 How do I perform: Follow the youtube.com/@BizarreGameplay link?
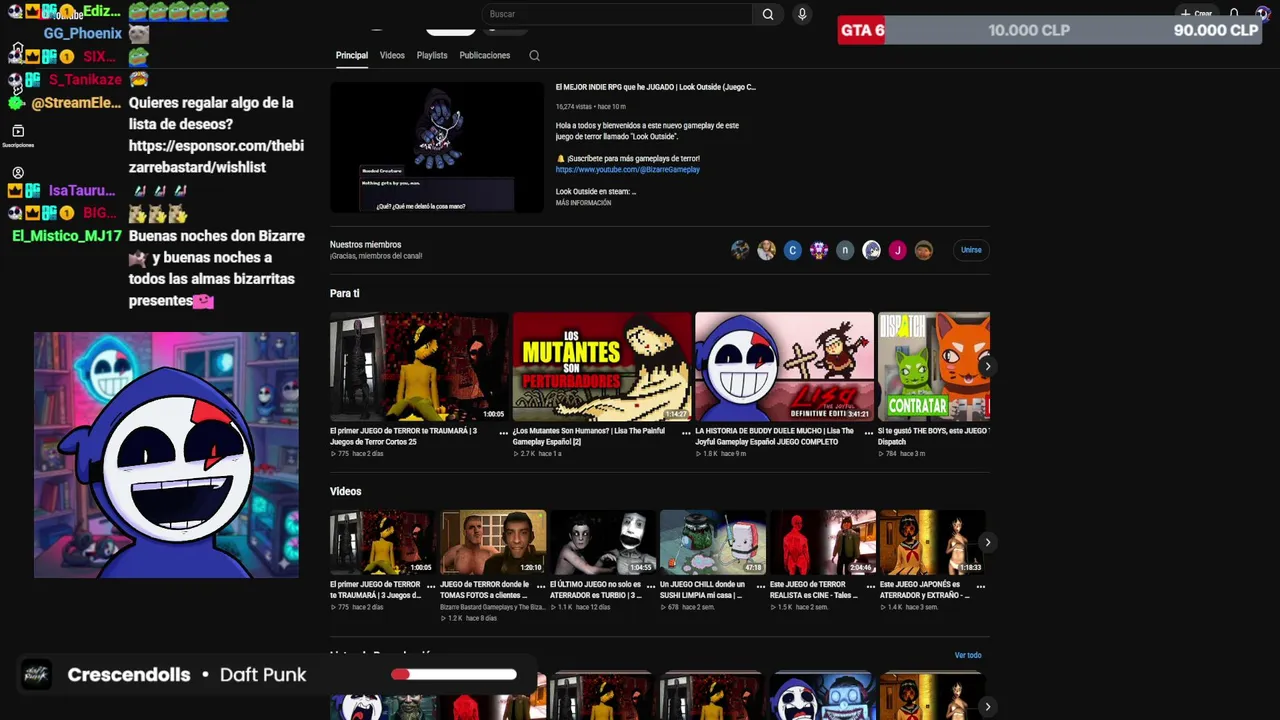pyautogui.click(x=628, y=170)
